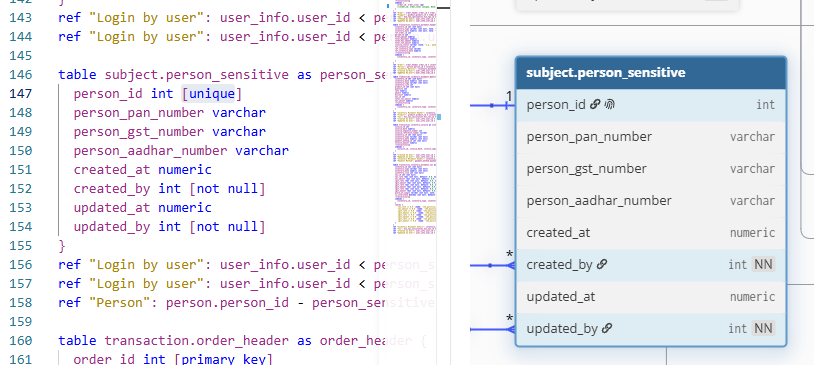This screenshot has width=814, height=365.
Task: Select the created_at row in diagram table
Action: pyautogui.click(x=651, y=233)
